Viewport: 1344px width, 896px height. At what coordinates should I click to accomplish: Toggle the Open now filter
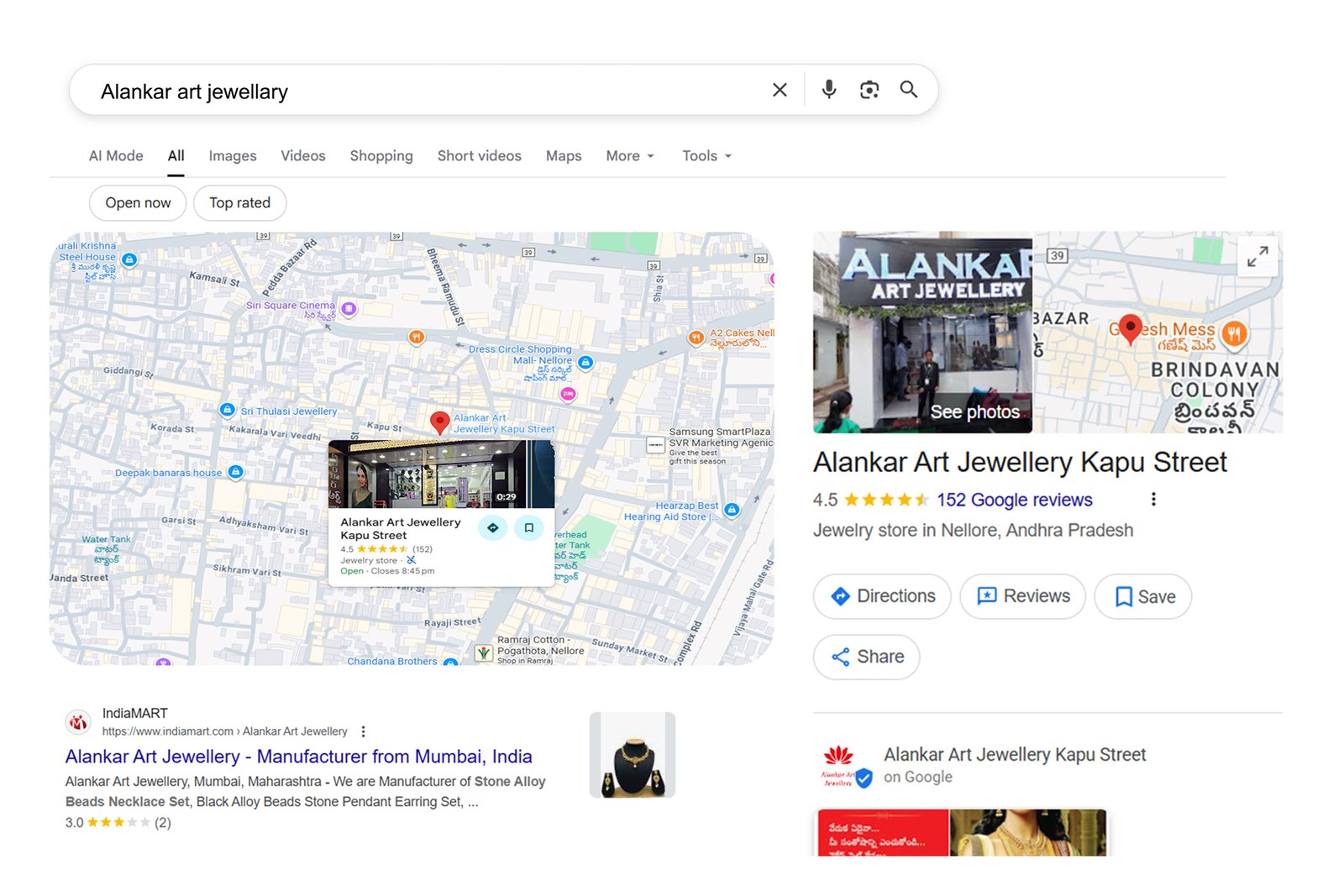[137, 202]
